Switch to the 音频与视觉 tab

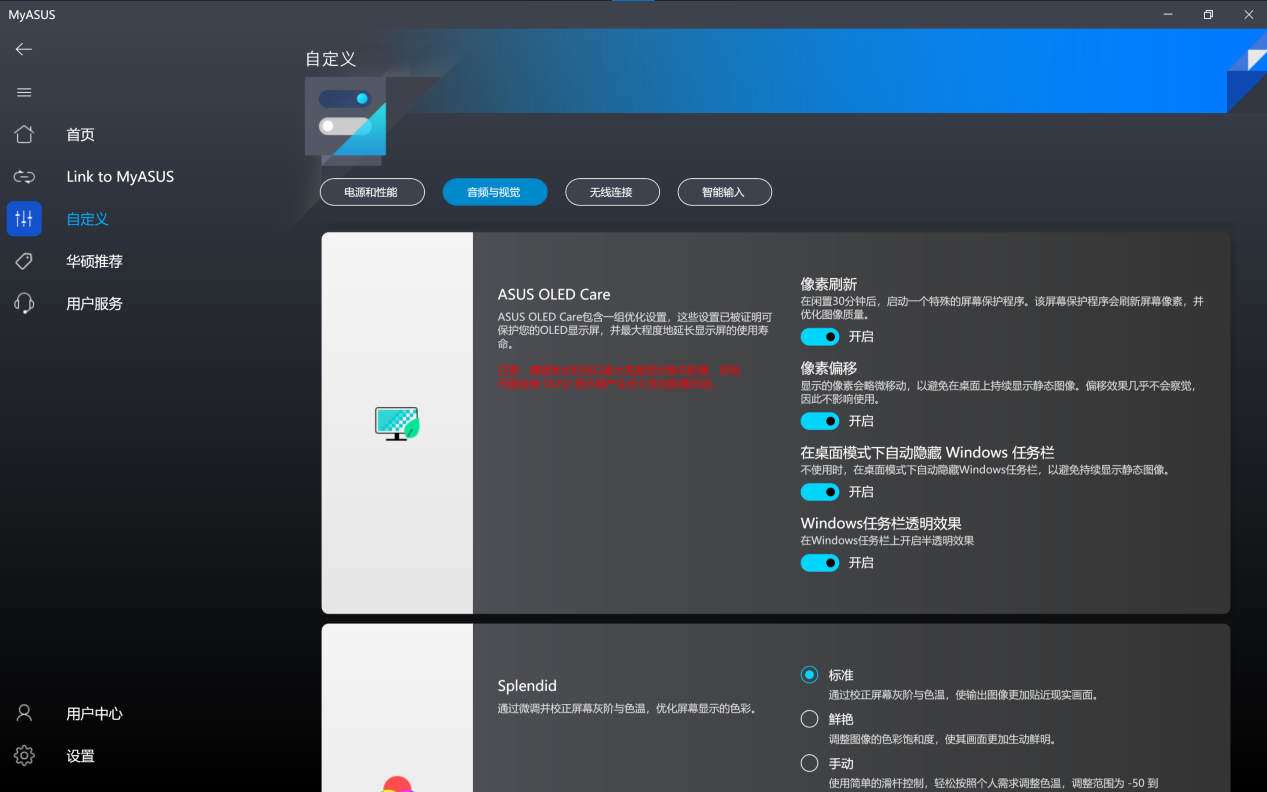495,192
